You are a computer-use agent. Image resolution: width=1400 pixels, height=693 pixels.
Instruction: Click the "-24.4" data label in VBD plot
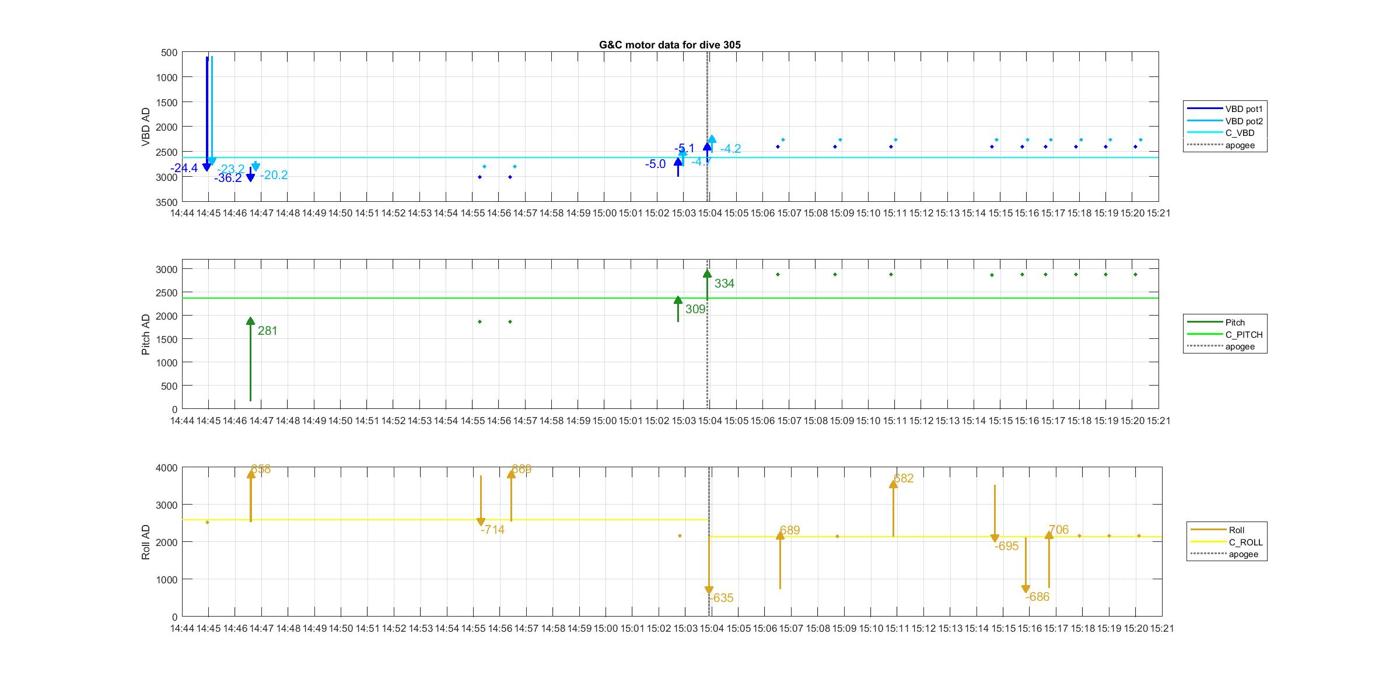(185, 168)
